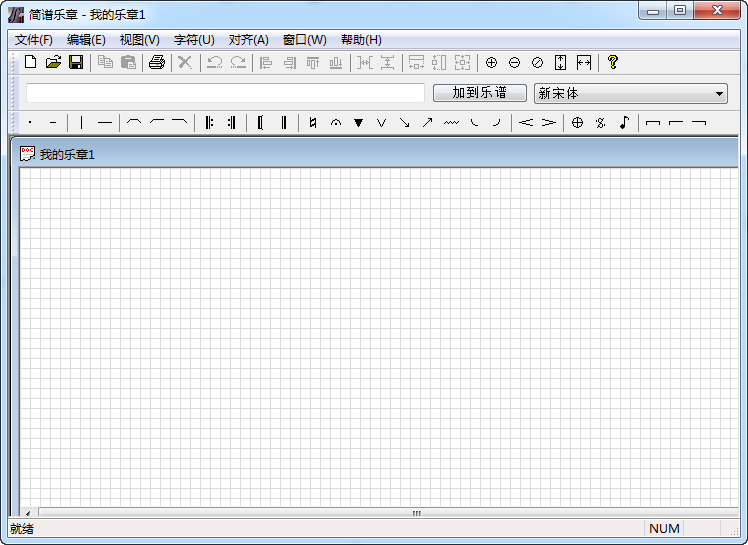The width and height of the screenshot is (748, 545).
Task: Insert the V-shaped breath mark symbol
Action: (381, 123)
